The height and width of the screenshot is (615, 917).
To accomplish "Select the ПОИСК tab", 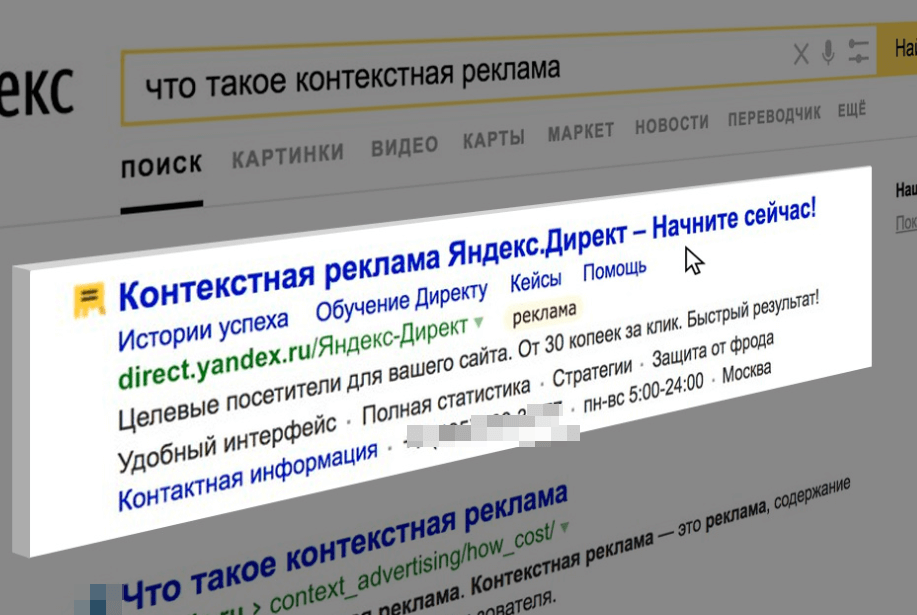I will [161, 167].
